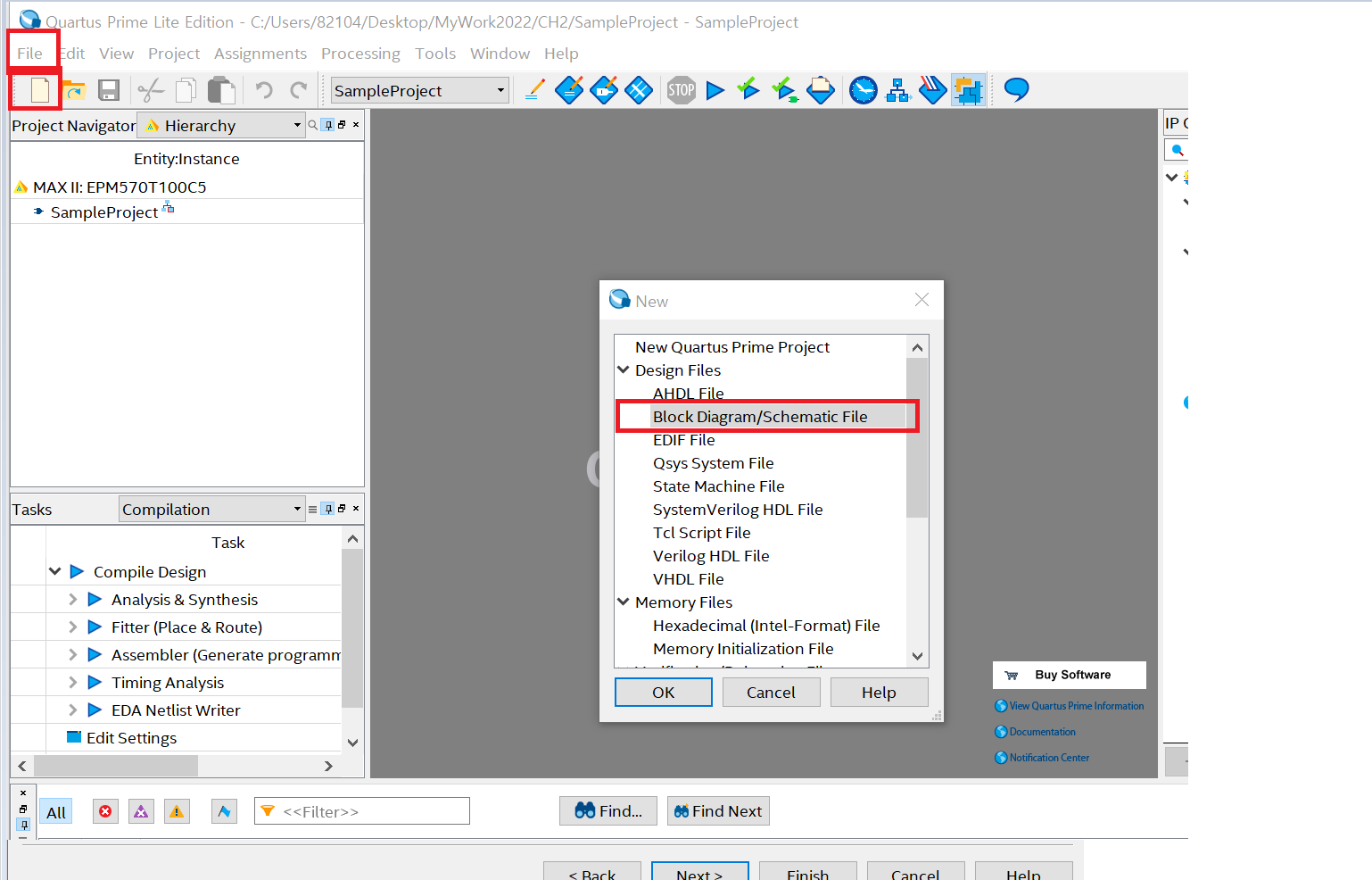
Task: Open the Project menu
Action: point(174,54)
